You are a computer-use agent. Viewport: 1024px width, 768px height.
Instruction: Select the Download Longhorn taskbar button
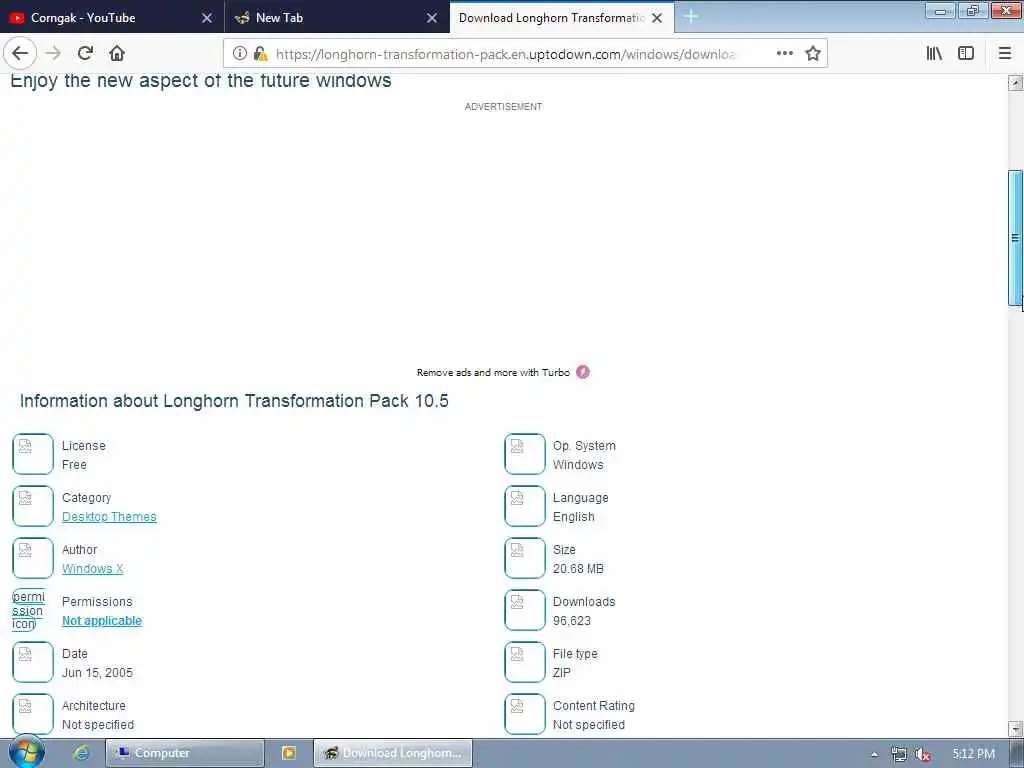point(392,753)
